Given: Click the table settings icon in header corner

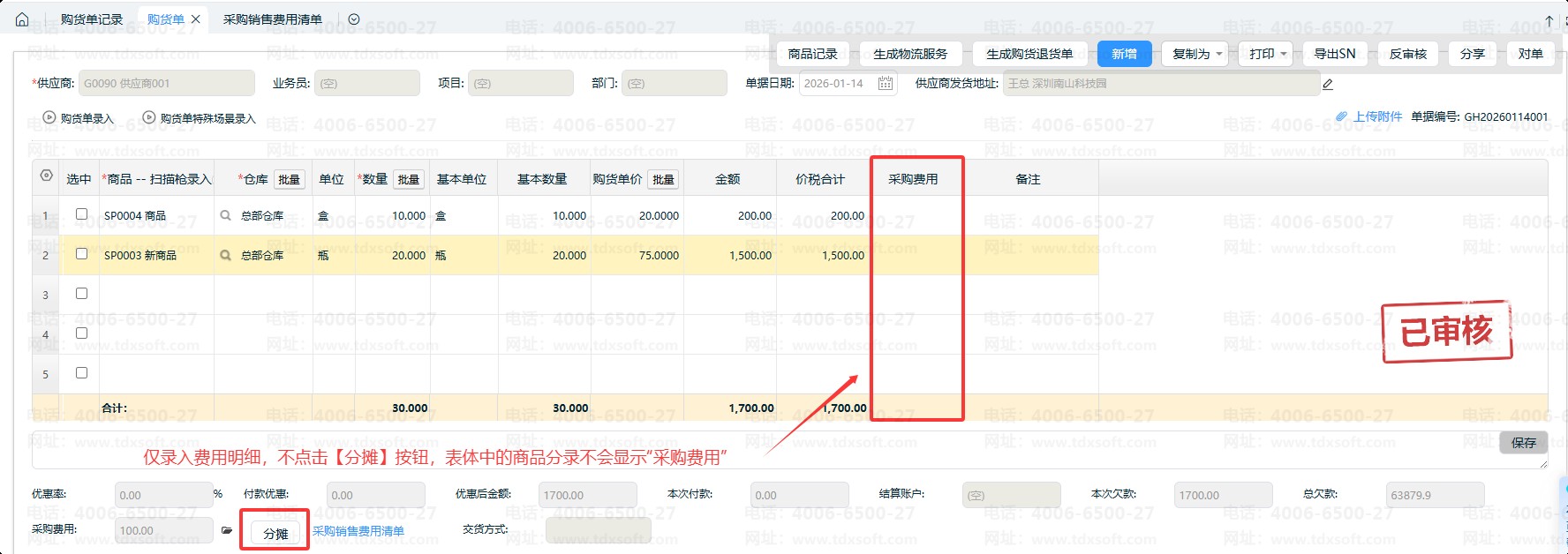Looking at the screenshot, I should [47, 176].
